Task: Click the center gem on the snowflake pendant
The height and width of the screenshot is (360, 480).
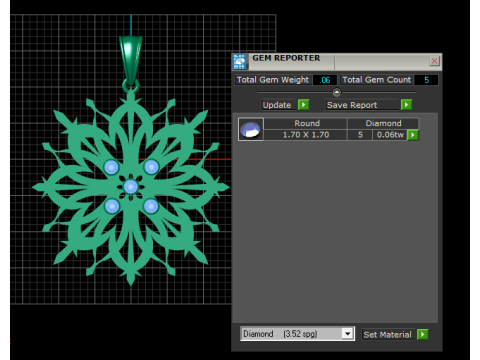Action: (131, 187)
